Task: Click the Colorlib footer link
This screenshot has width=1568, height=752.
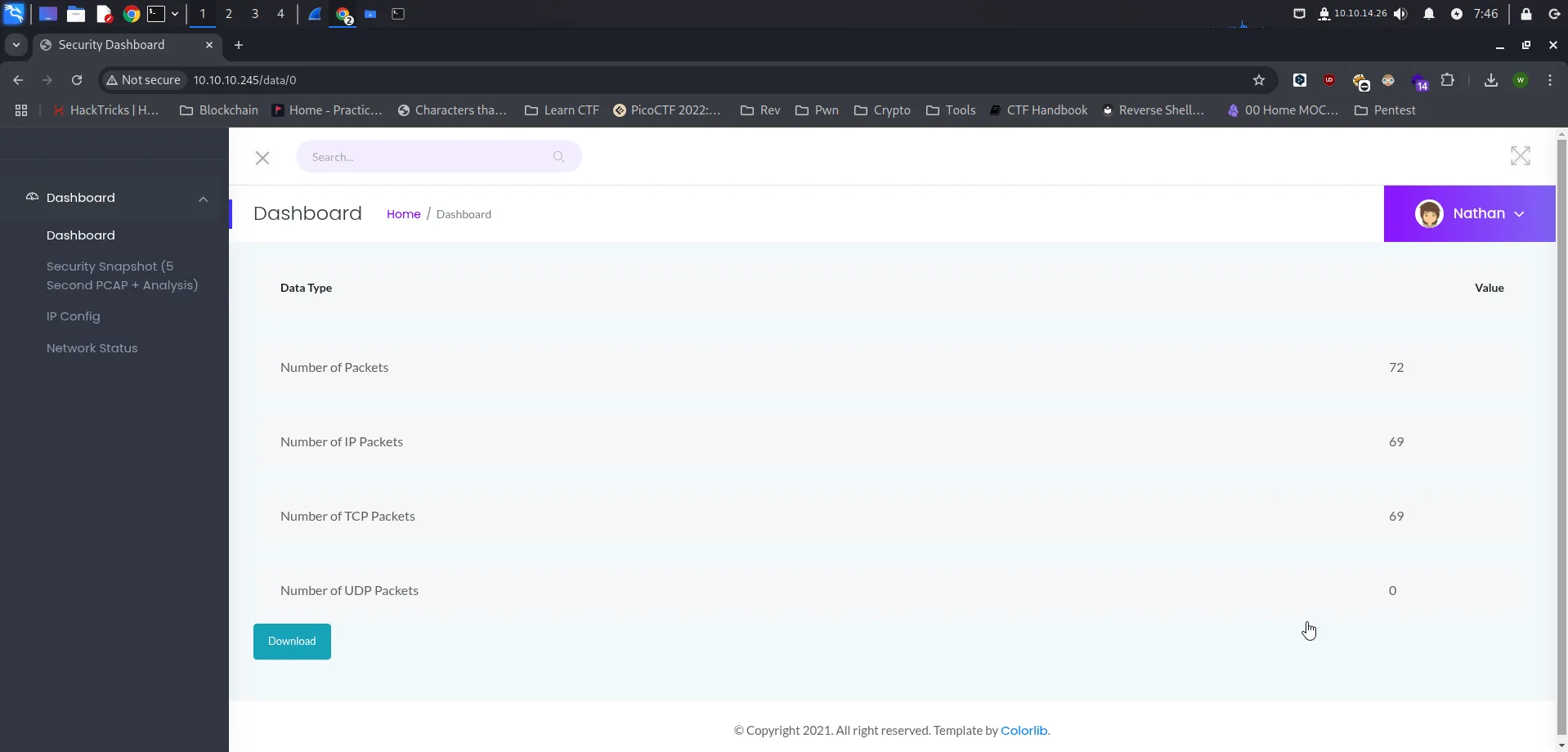Action: tap(1024, 731)
